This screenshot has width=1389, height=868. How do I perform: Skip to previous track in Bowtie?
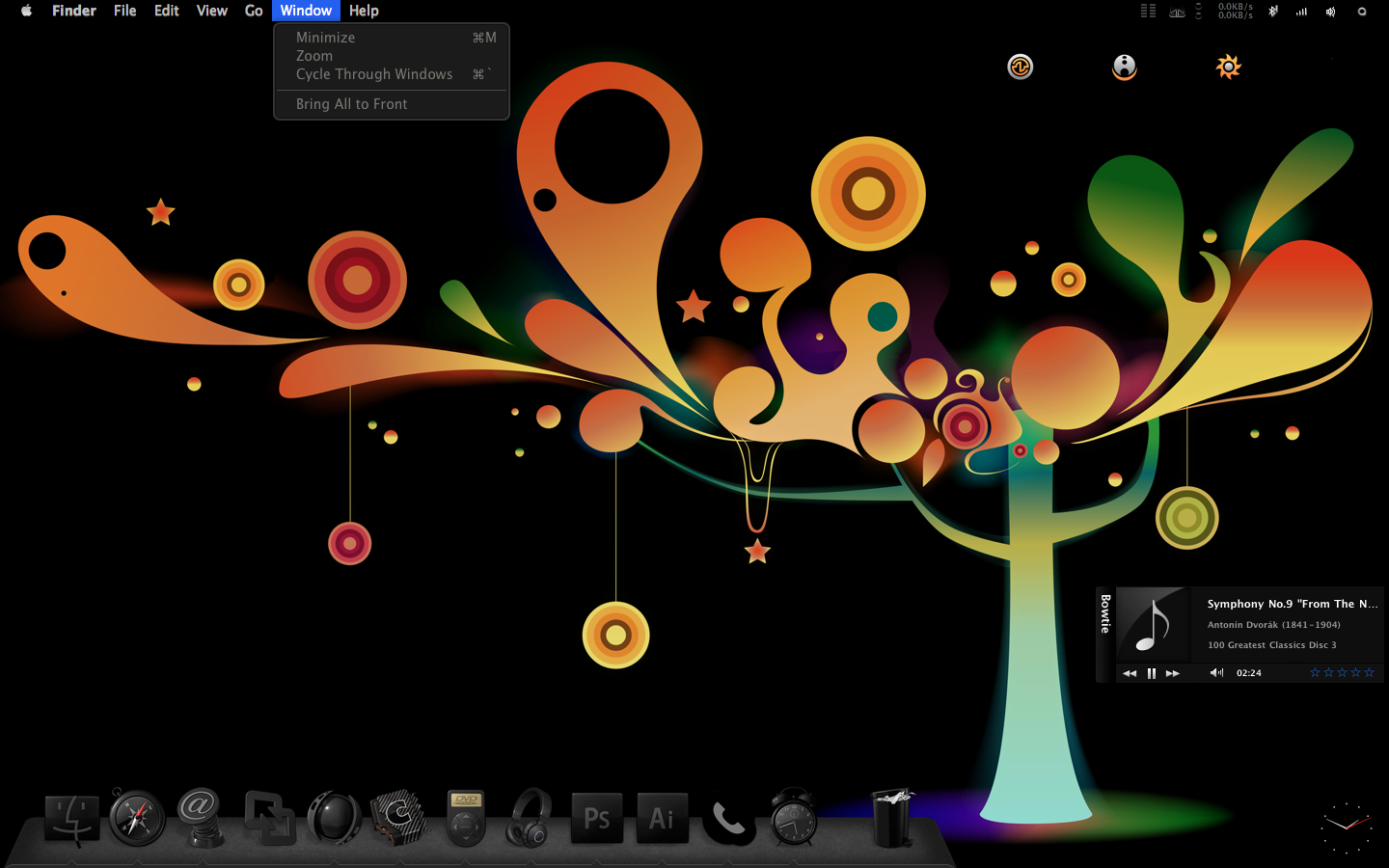point(1130,673)
